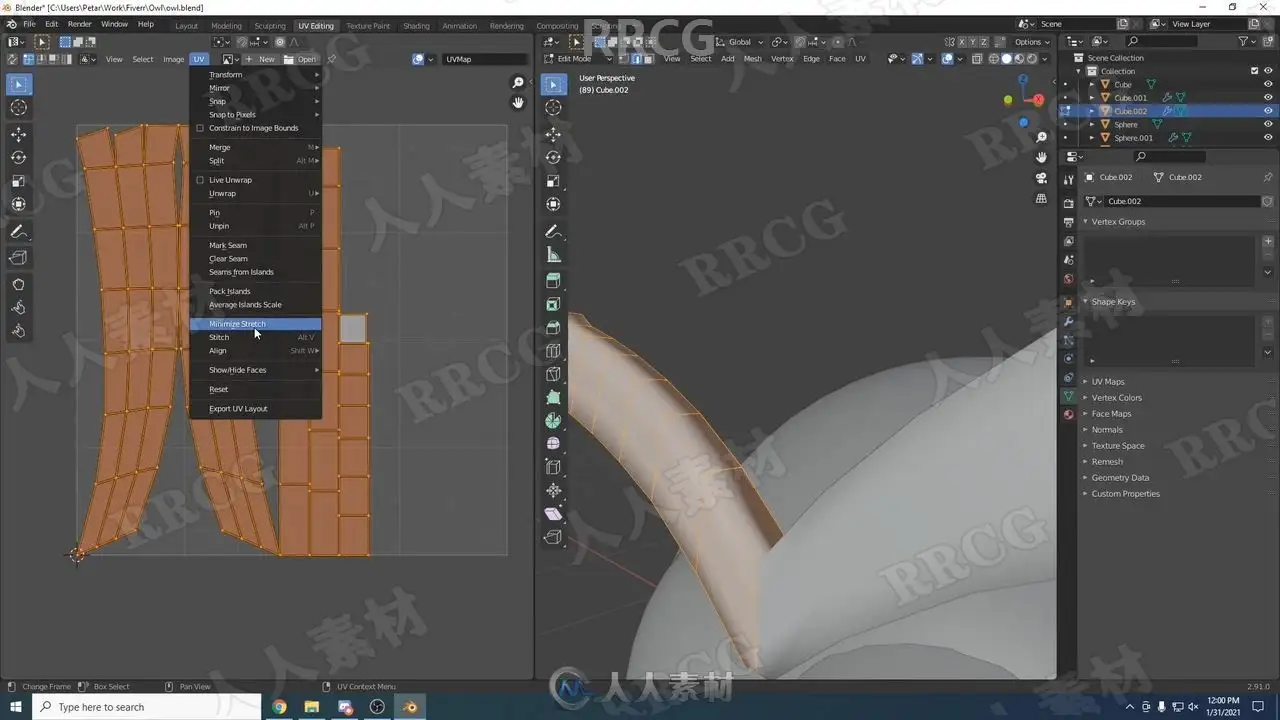Click the UV editor zoom magnifier icon

click(518, 83)
